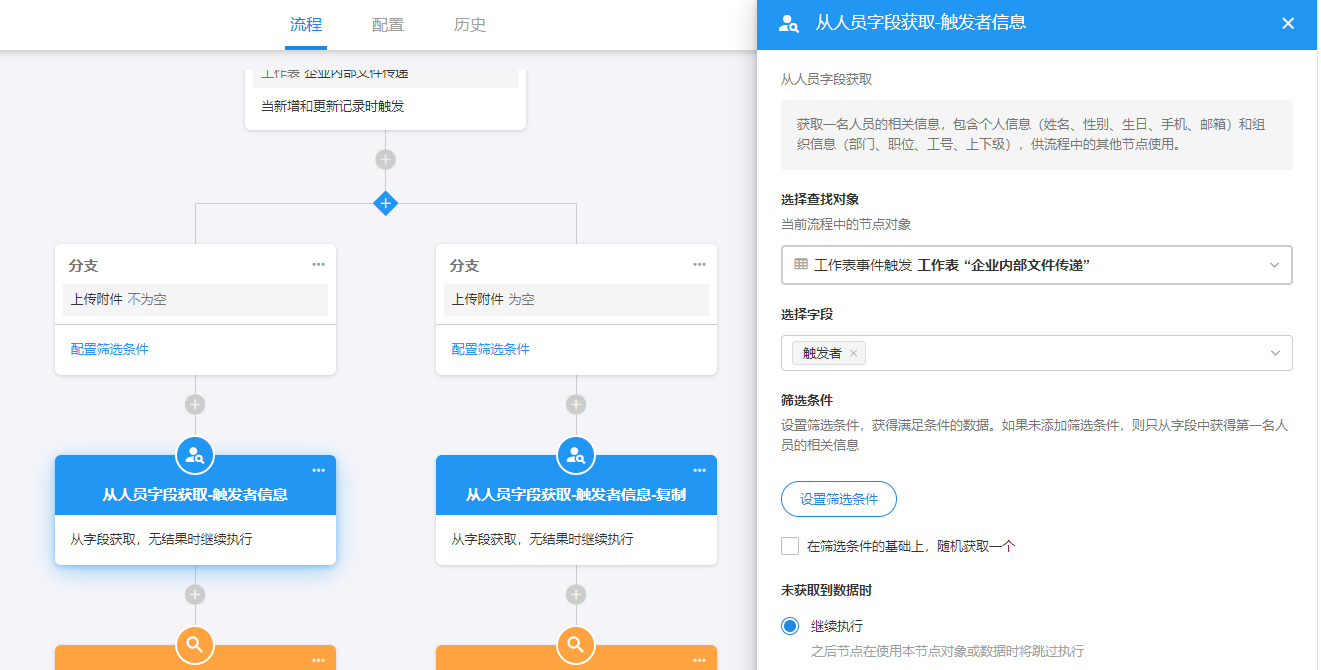Click plus icon below the left 分支 card
Viewport: 1321px width, 670px height.
195,404
